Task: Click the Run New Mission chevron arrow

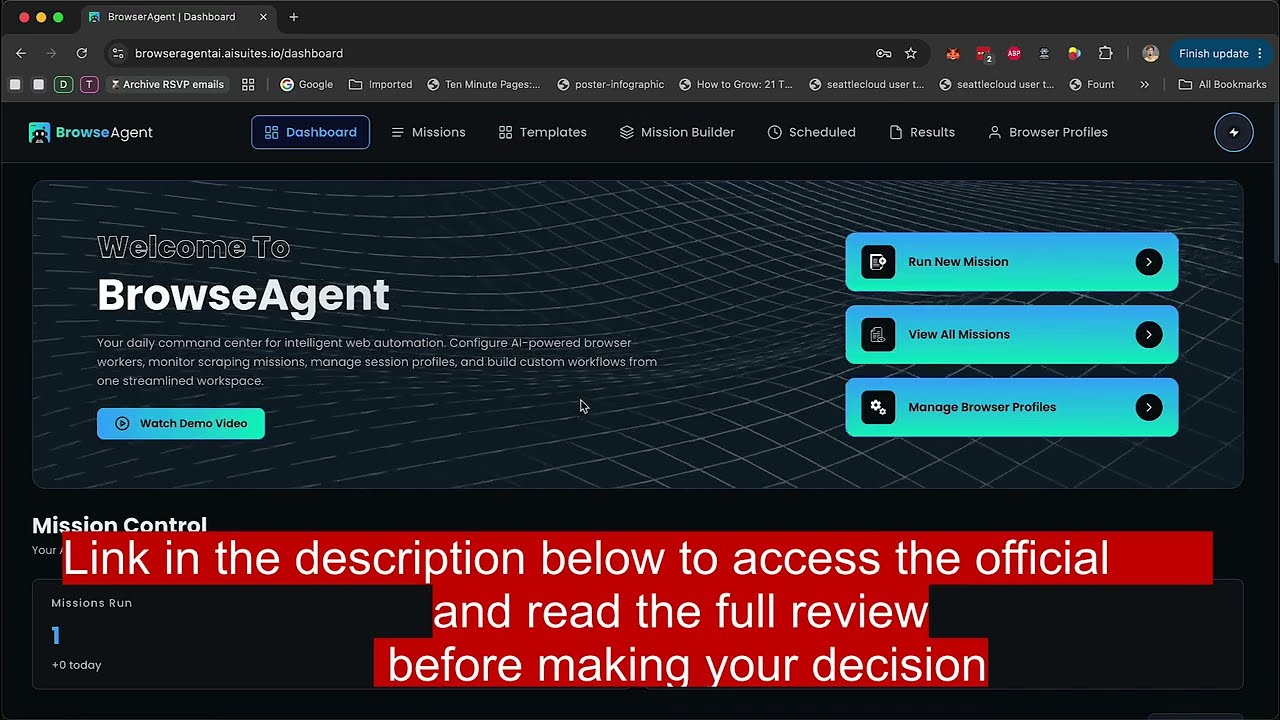Action: pyautogui.click(x=1149, y=262)
